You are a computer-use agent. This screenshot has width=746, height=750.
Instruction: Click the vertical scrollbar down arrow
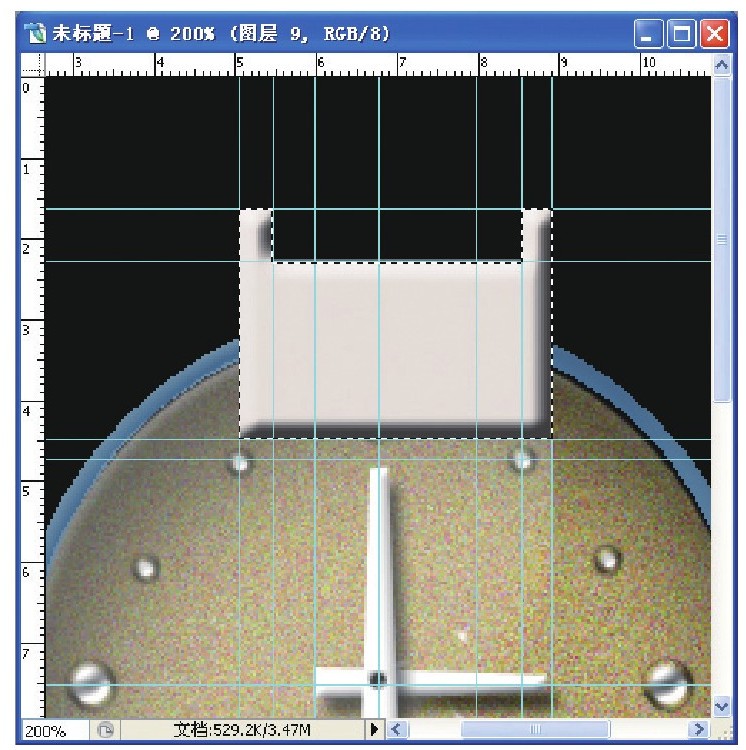(x=721, y=706)
